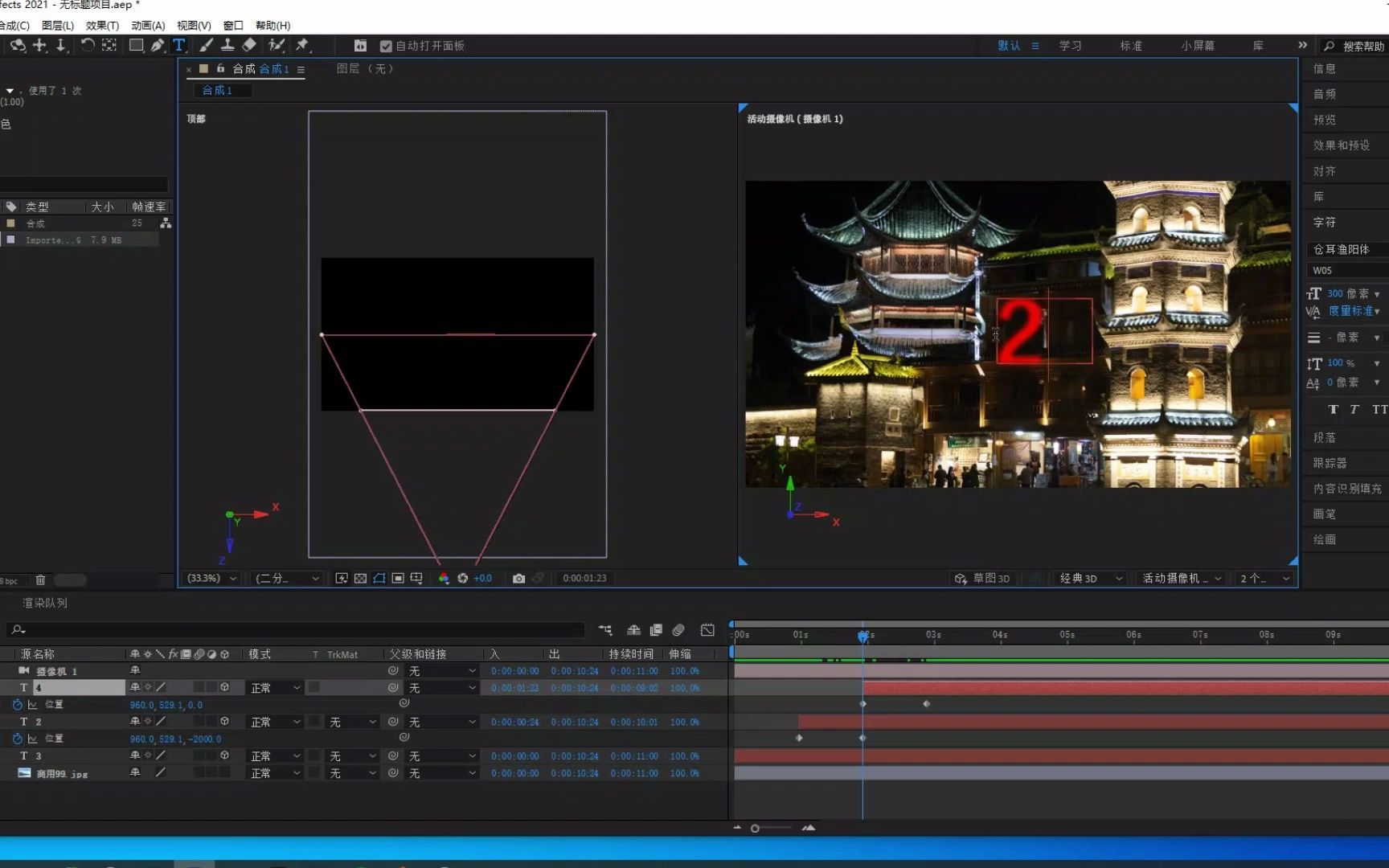Select the Rotation tool
Screen dimensions: 1389x868
tap(87, 46)
